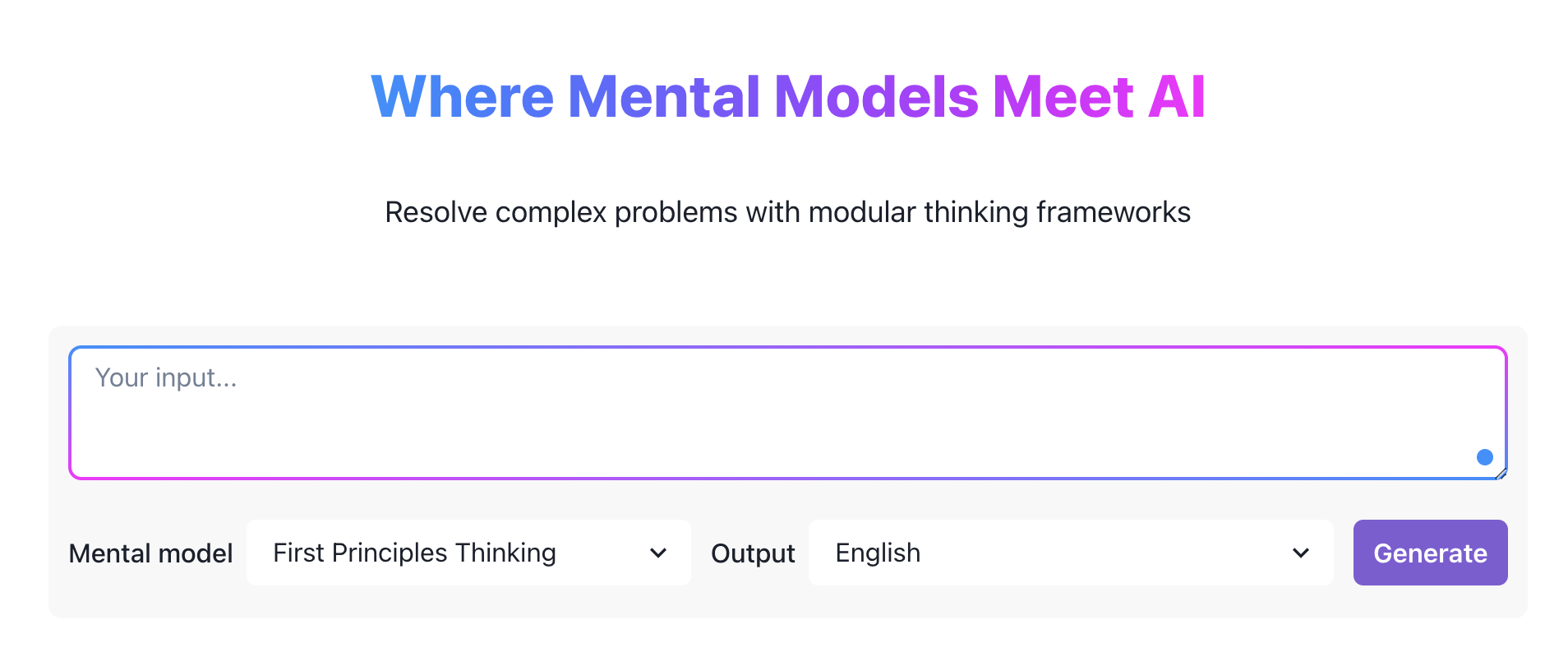The image size is (1568, 671).
Task: Click the word 'Where' in the headline
Action: tap(463, 97)
